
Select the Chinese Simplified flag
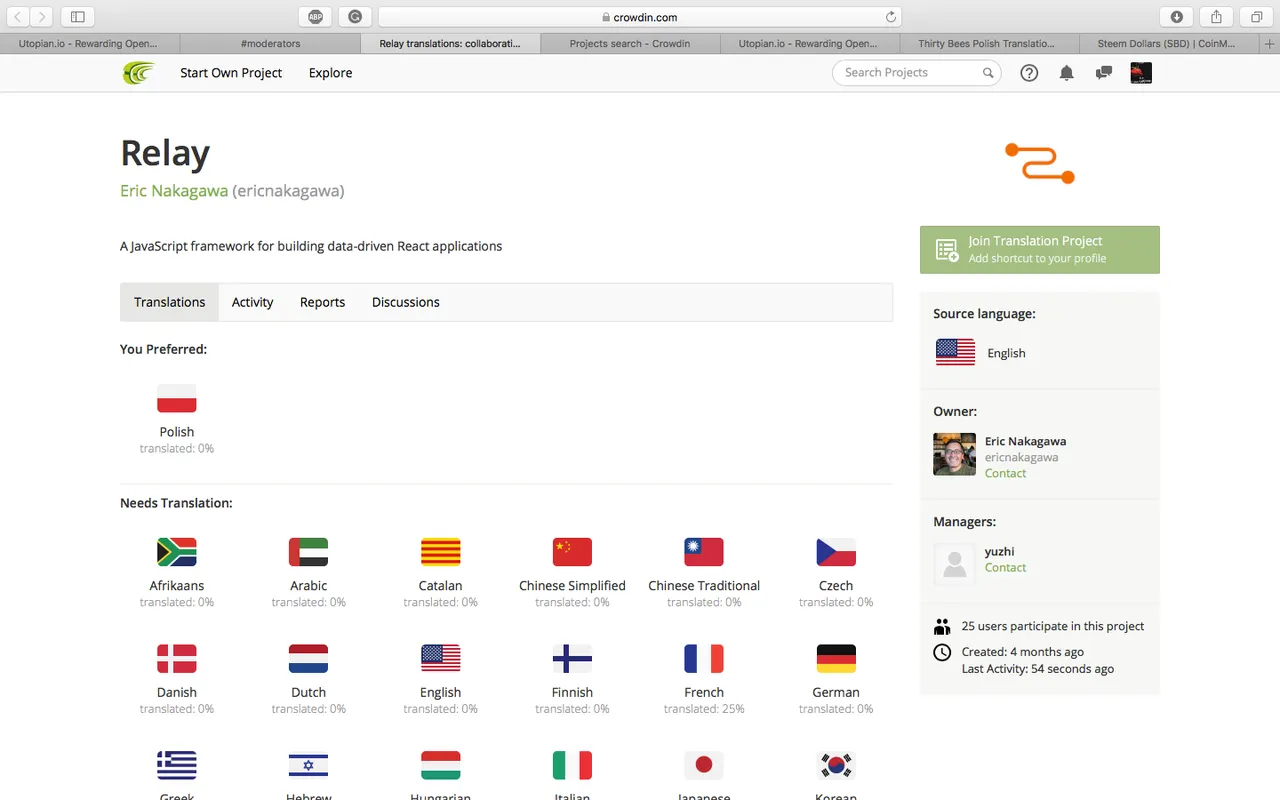[572, 552]
